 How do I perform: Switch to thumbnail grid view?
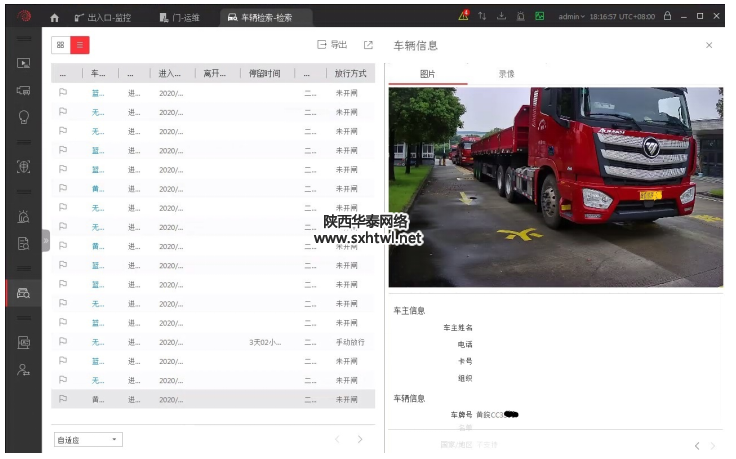point(61,45)
